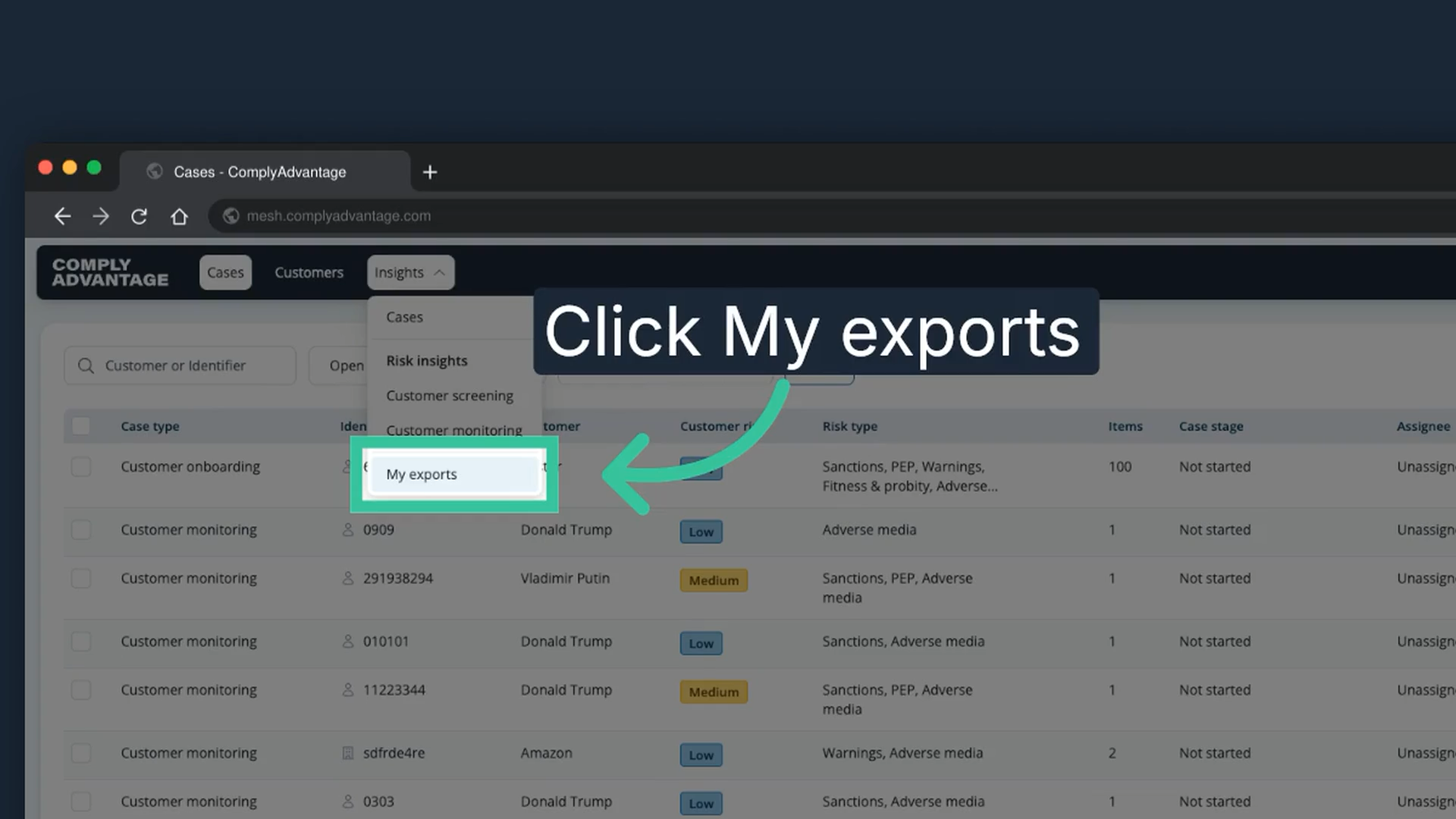Open the Open status filter dropdown
Viewport: 1456px width, 819px height.
pos(338,366)
